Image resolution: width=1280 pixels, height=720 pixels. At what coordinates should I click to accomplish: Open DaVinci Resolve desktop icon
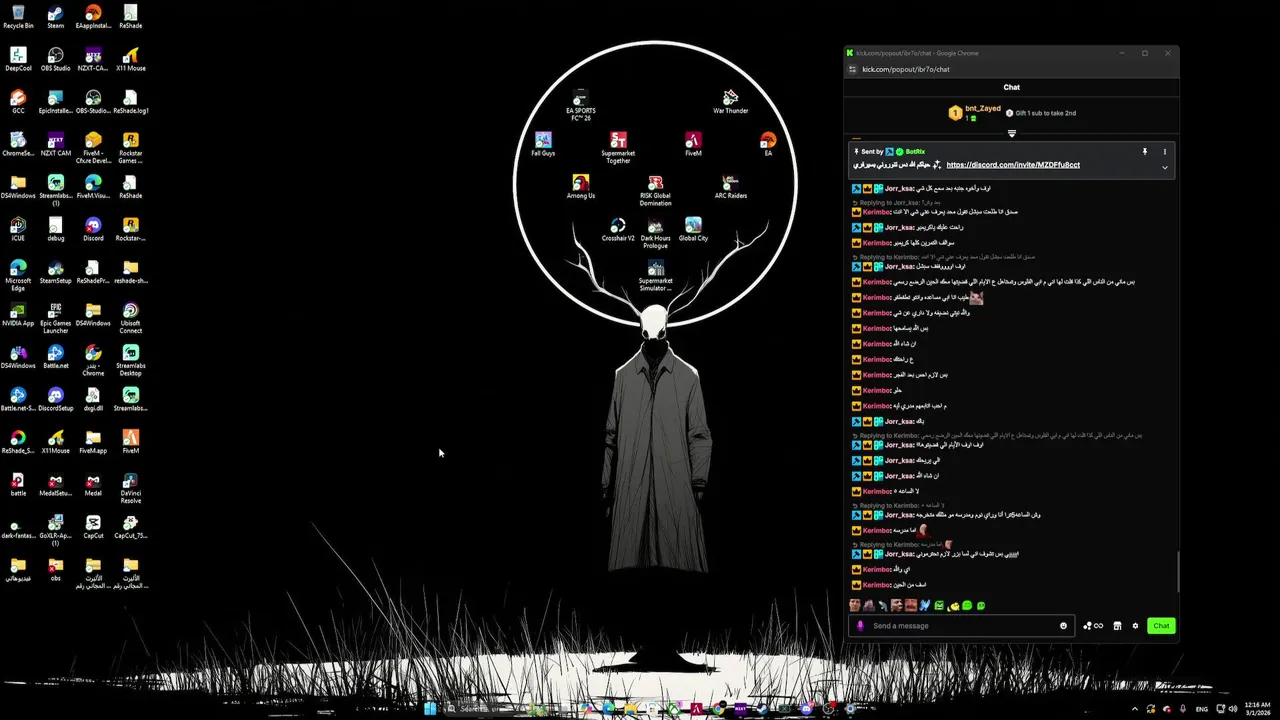click(130, 488)
